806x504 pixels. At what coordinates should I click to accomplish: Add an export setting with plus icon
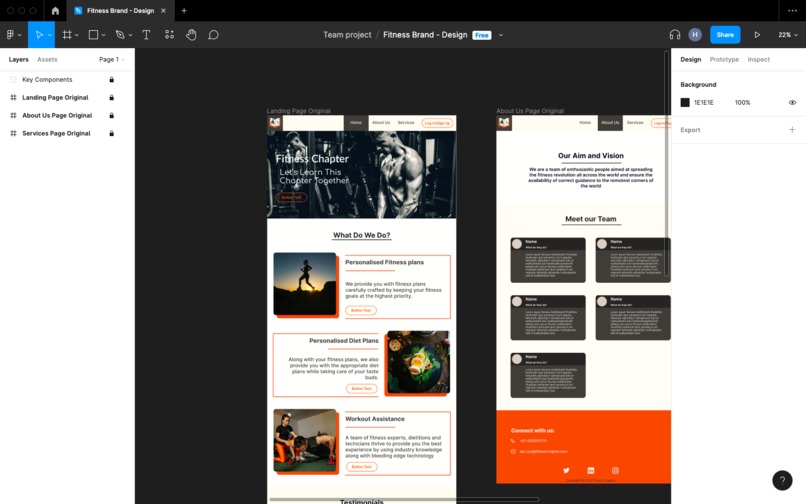(792, 130)
